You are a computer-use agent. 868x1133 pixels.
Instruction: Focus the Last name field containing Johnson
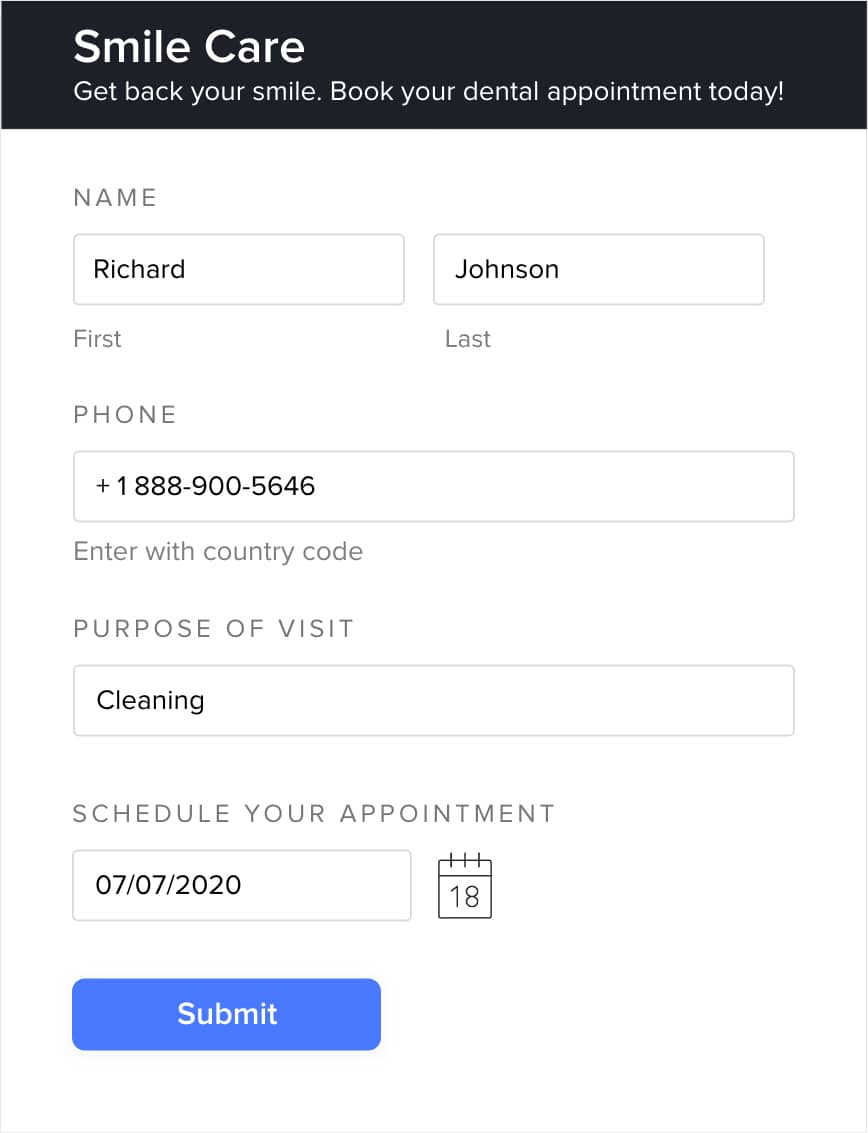pyautogui.click(x=598, y=270)
